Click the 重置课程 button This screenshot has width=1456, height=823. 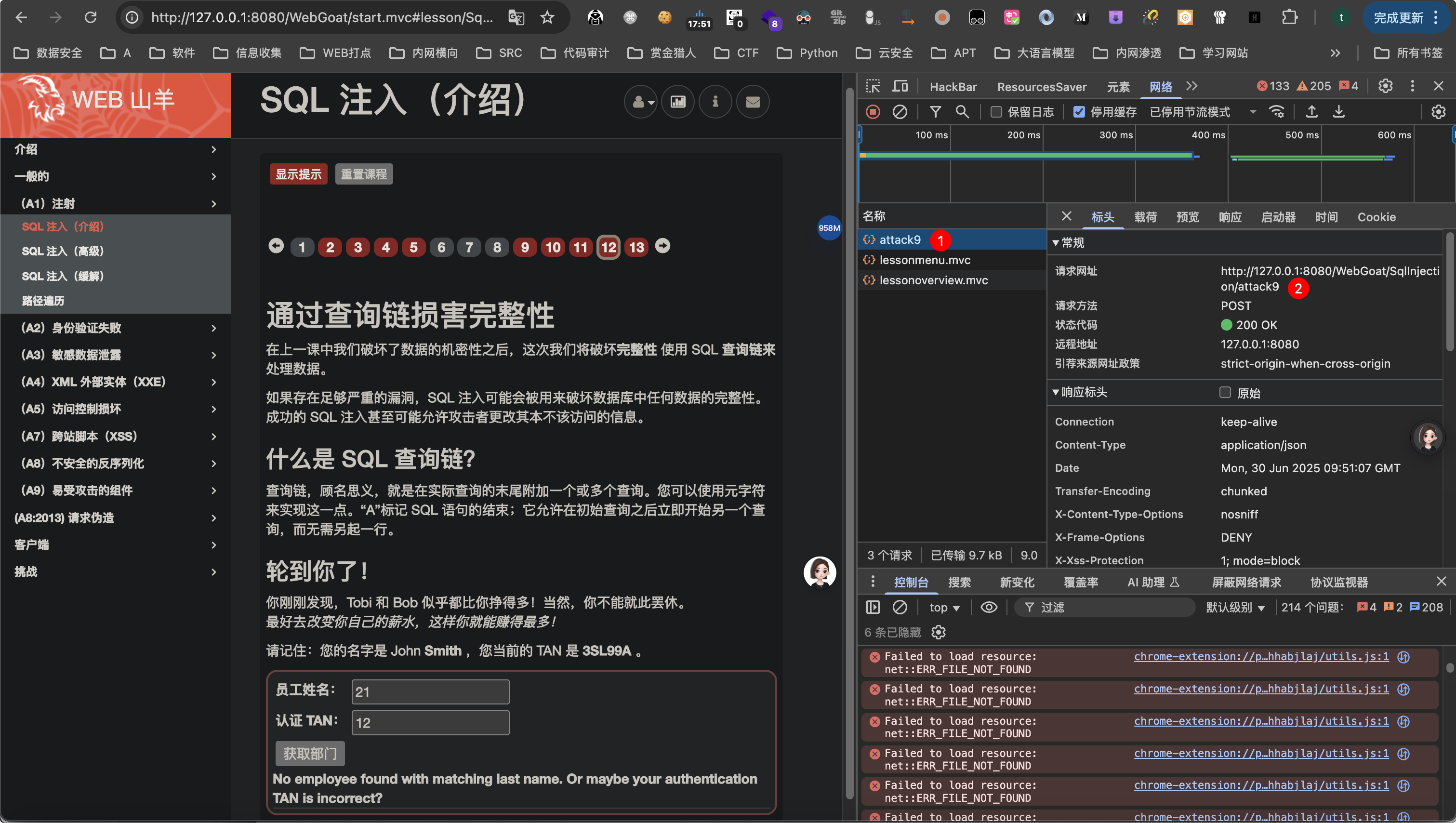click(x=363, y=174)
